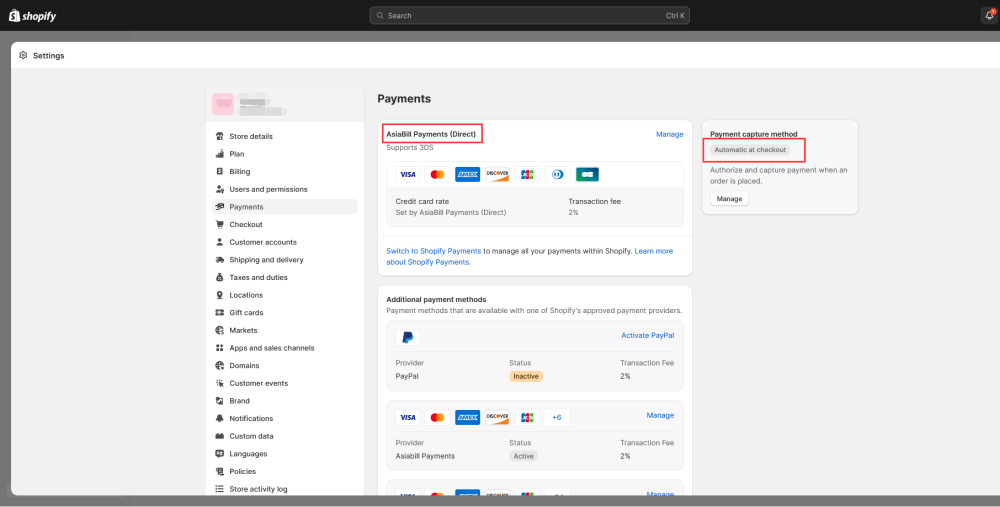Click the Additional payment methods heading
1000x507 pixels.
436,299
